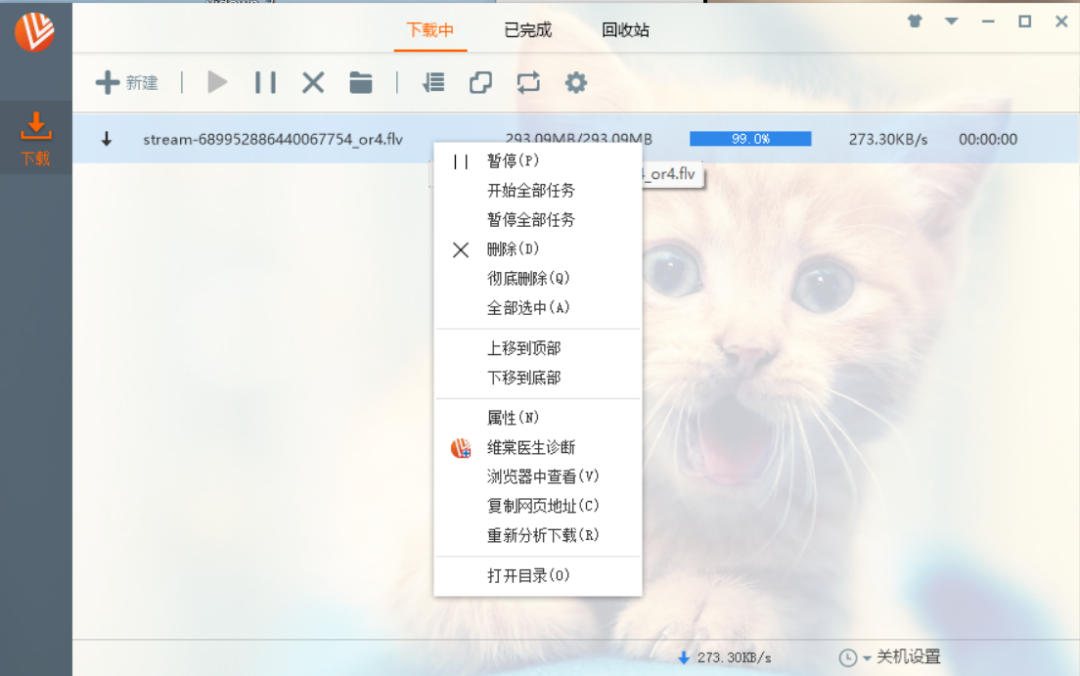The image size is (1080, 676).
Task: Choose 开始全部任务 in context menu
Action: (x=538, y=190)
